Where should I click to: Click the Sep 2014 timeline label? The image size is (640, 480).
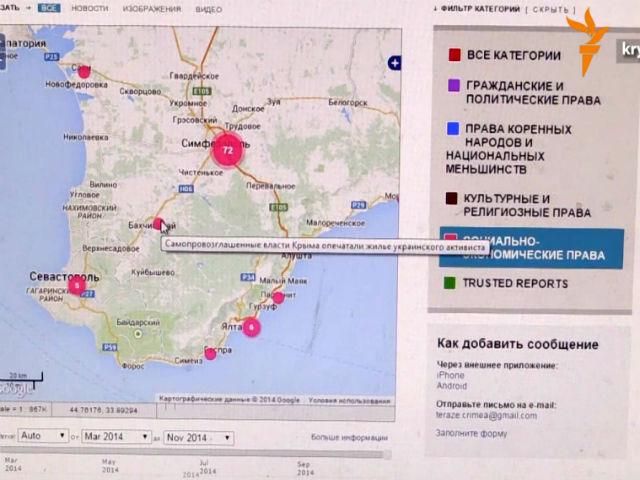point(305,468)
